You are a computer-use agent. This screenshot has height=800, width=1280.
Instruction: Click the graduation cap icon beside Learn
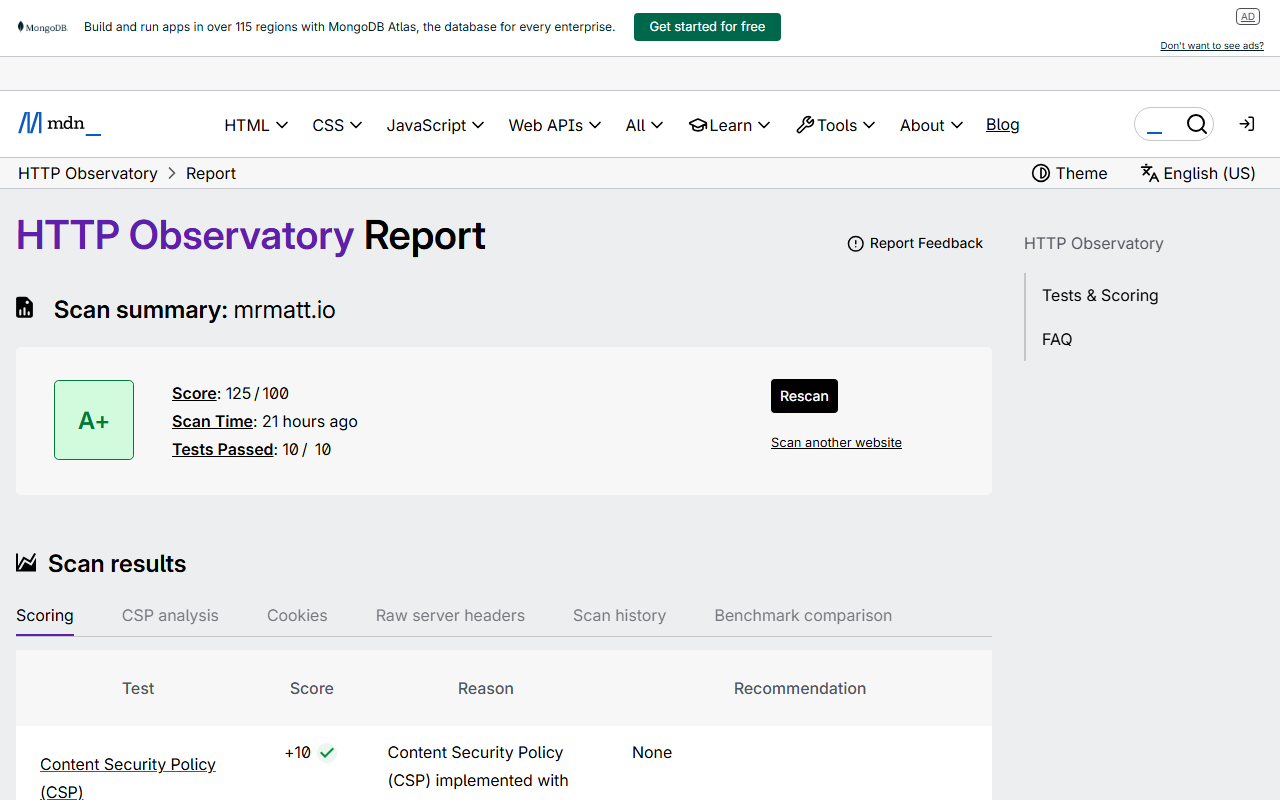[x=697, y=124]
